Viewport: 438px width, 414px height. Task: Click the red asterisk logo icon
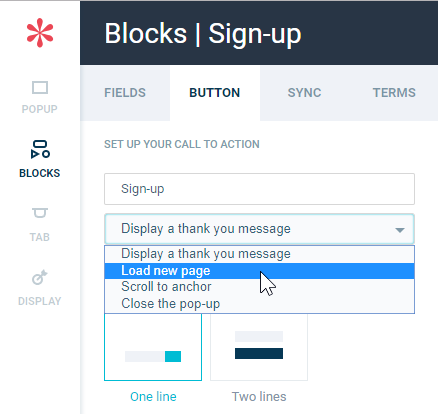(x=40, y=33)
